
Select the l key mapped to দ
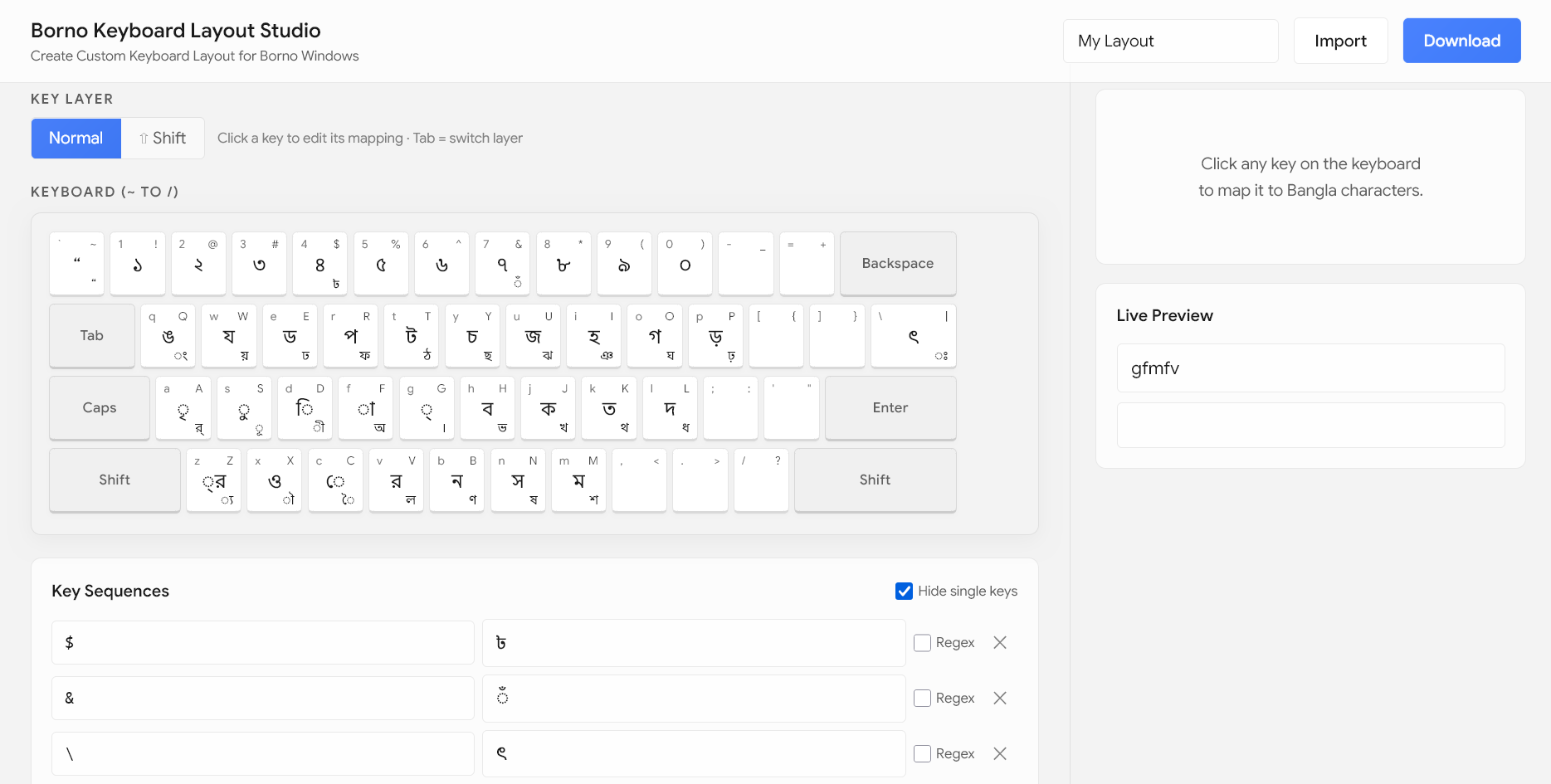coord(671,408)
